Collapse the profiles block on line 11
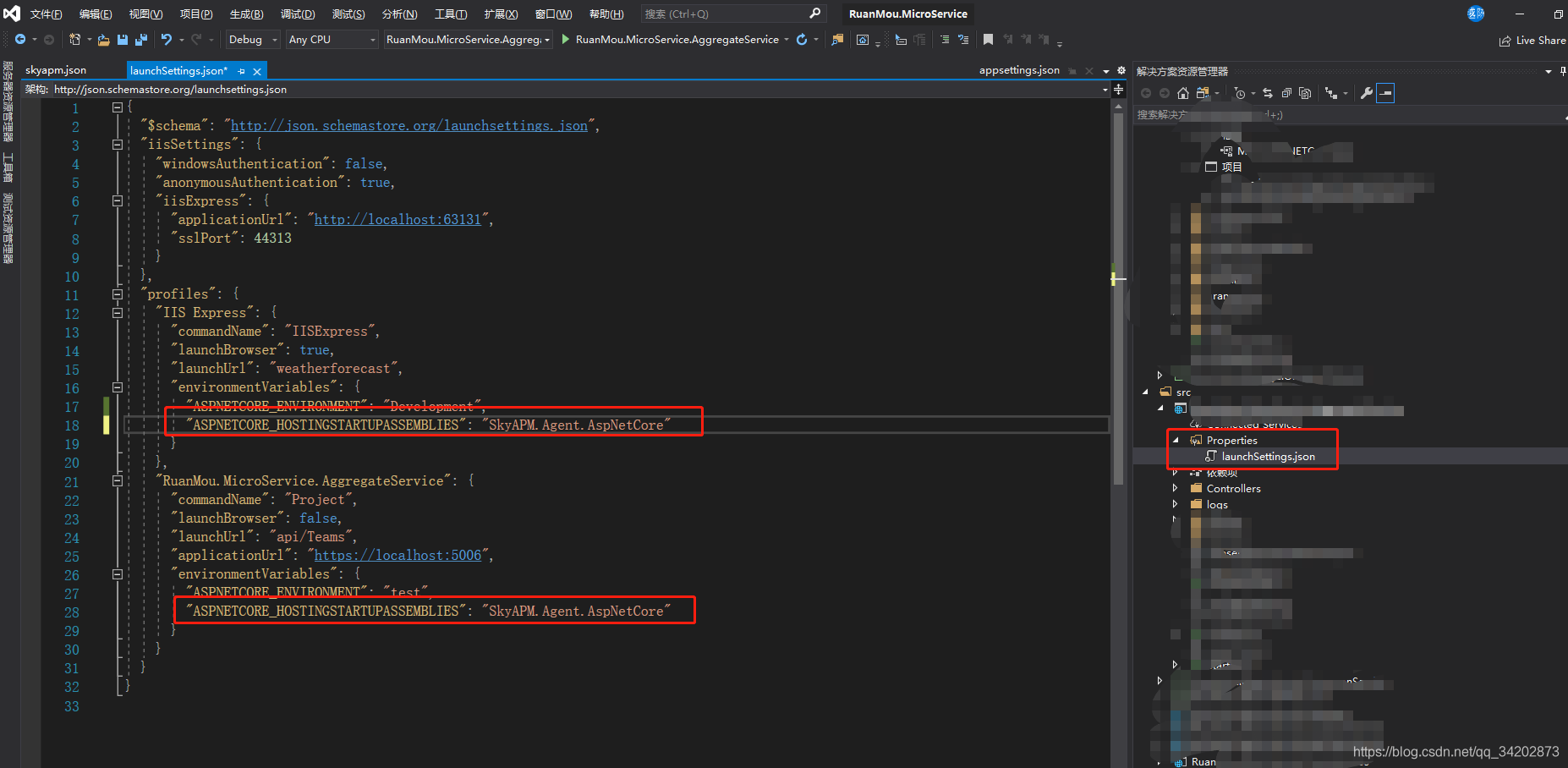The height and width of the screenshot is (768, 1568). click(118, 294)
